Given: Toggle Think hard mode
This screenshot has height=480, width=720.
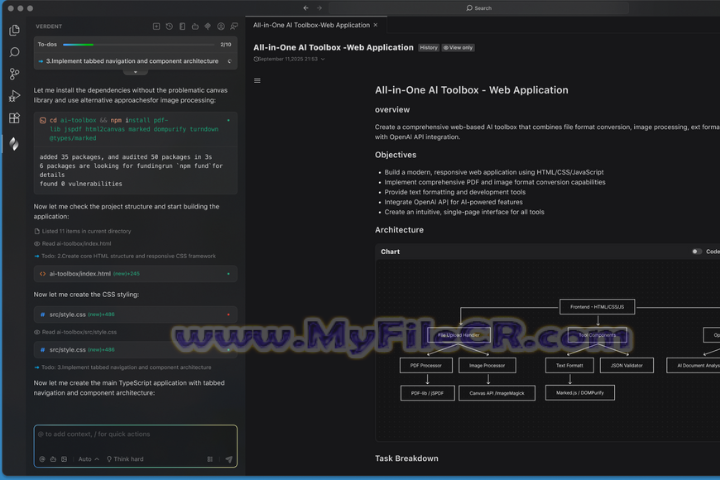Looking at the screenshot, I should [125, 459].
